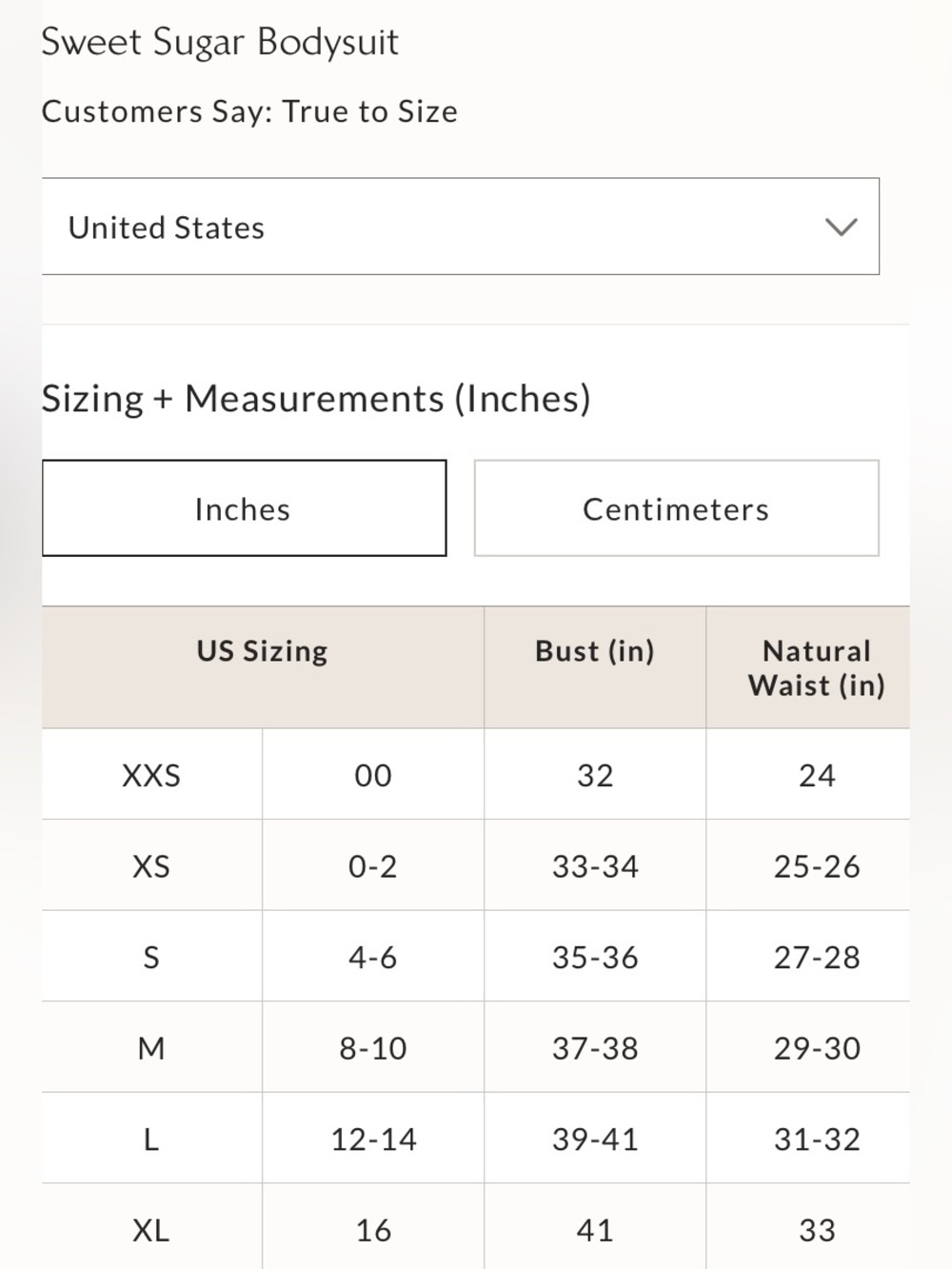The height and width of the screenshot is (1269, 952).
Task: Click the Natural Waist (in) header
Action: tap(817, 668)
